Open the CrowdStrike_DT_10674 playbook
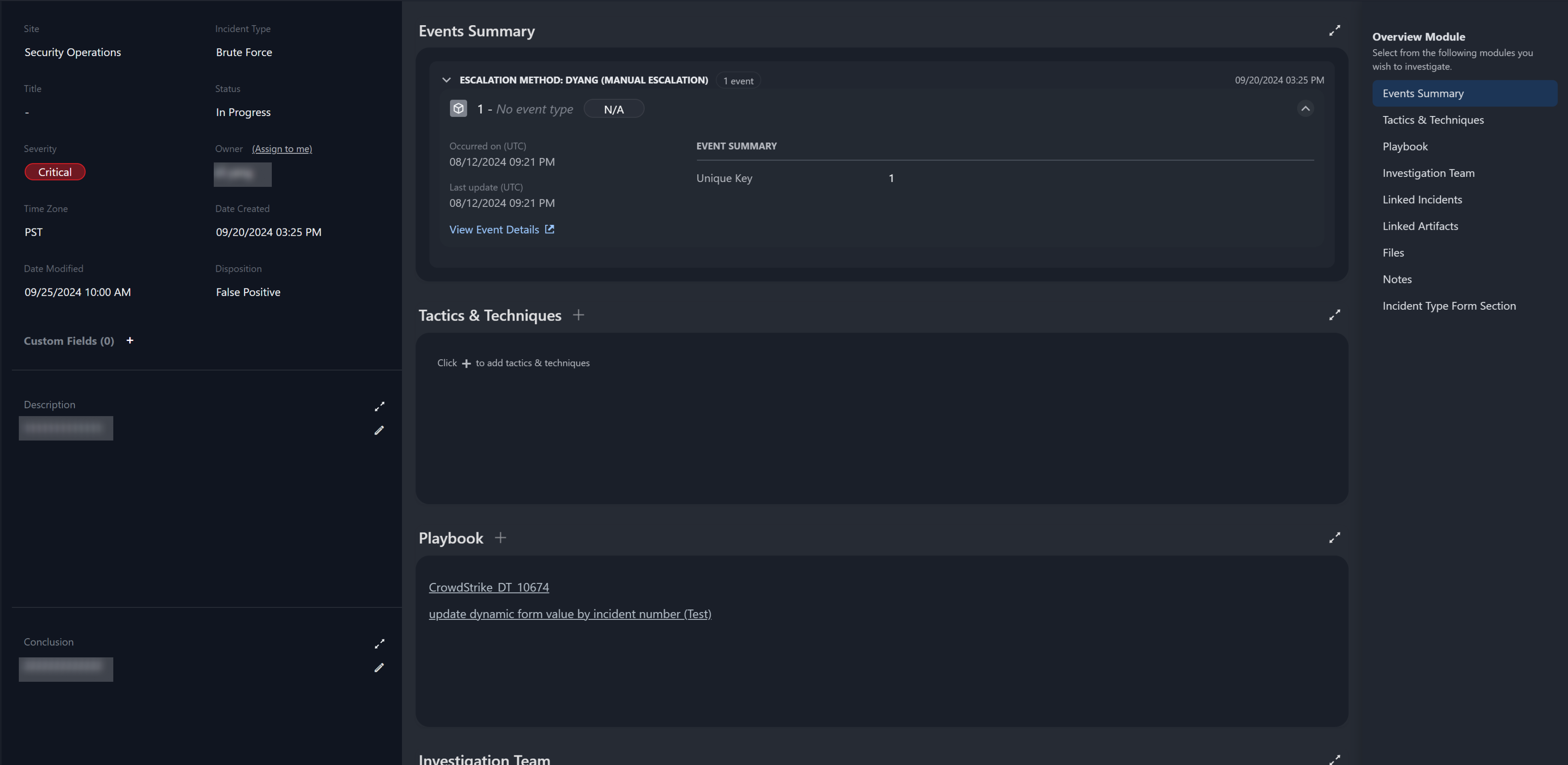 pos(489,587)
